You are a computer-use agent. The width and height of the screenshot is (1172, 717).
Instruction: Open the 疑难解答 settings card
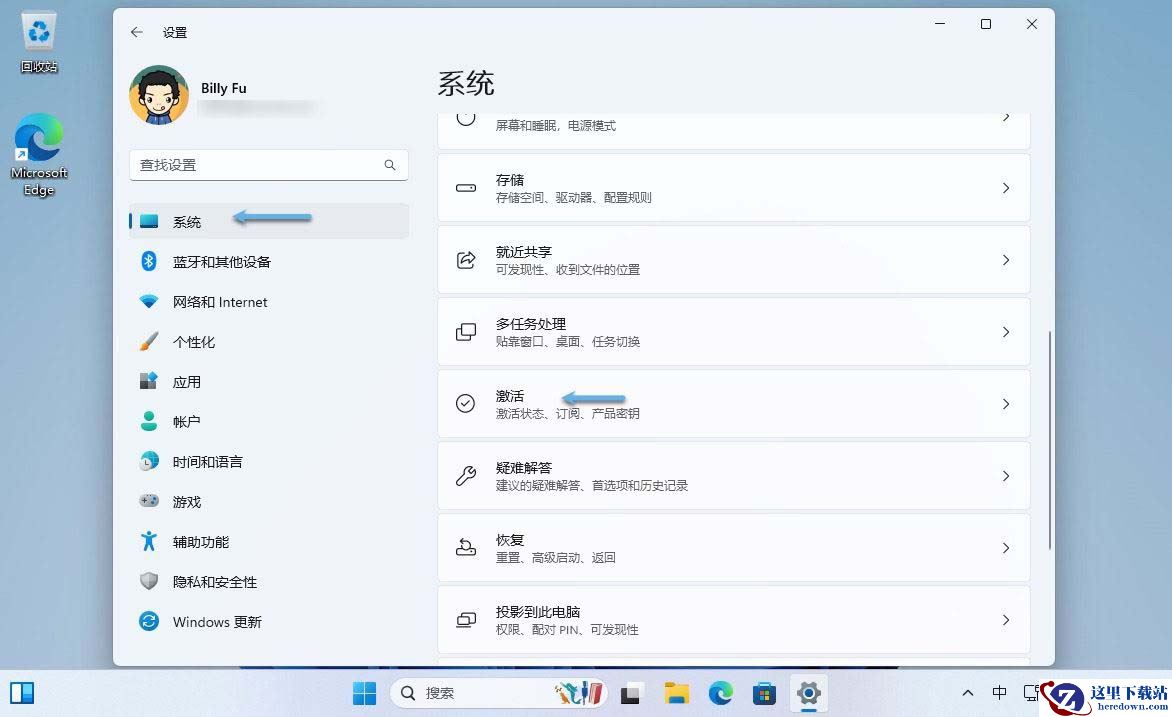733,476
